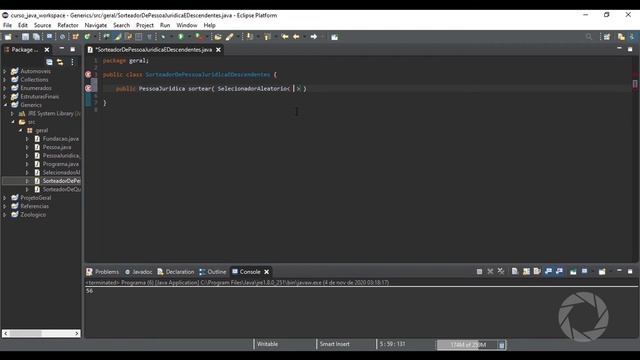Click the Open Type toolbar icon
This screenshot has width=640, height=360.
217,37
